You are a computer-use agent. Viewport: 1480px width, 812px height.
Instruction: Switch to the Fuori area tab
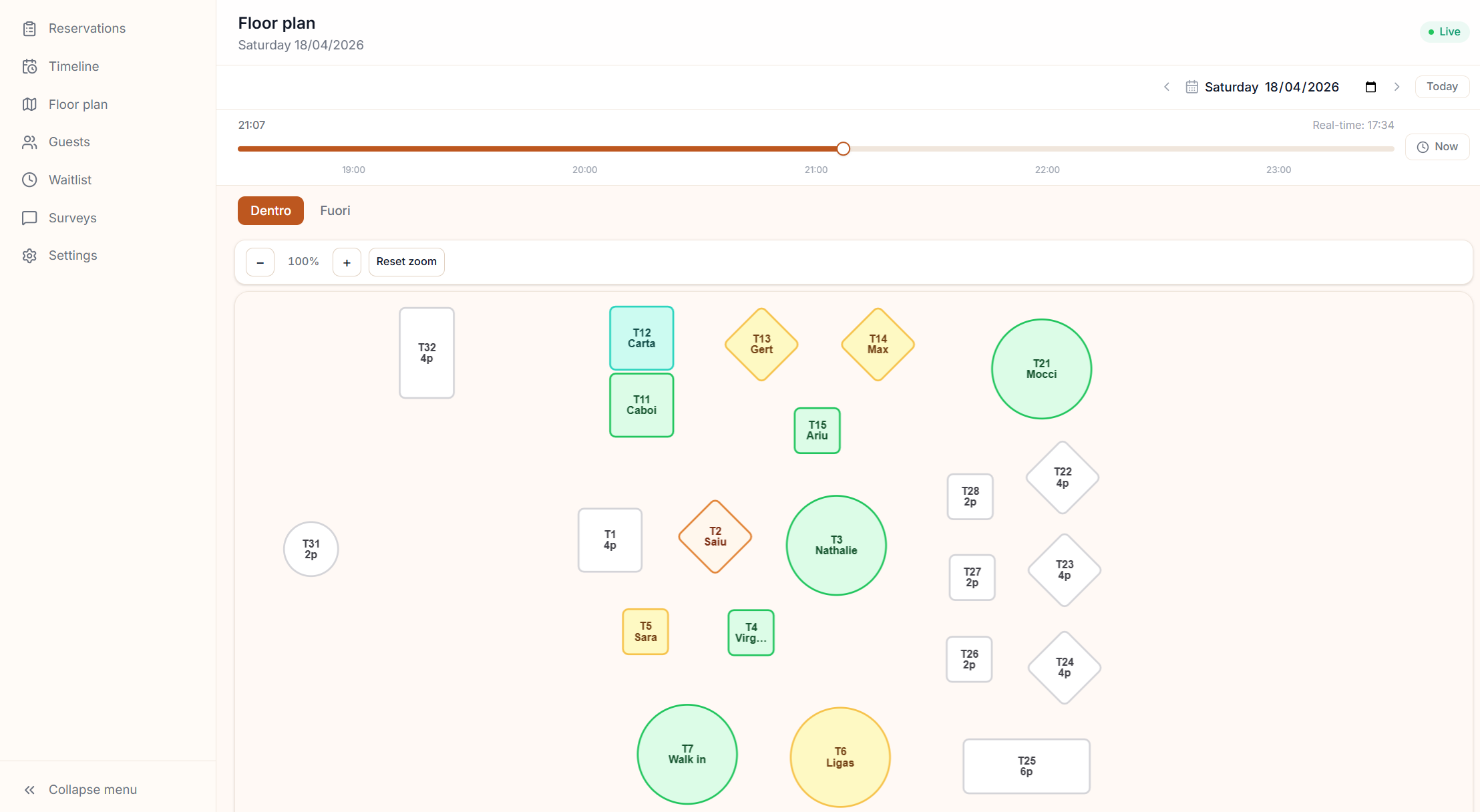tap(335, 210)
